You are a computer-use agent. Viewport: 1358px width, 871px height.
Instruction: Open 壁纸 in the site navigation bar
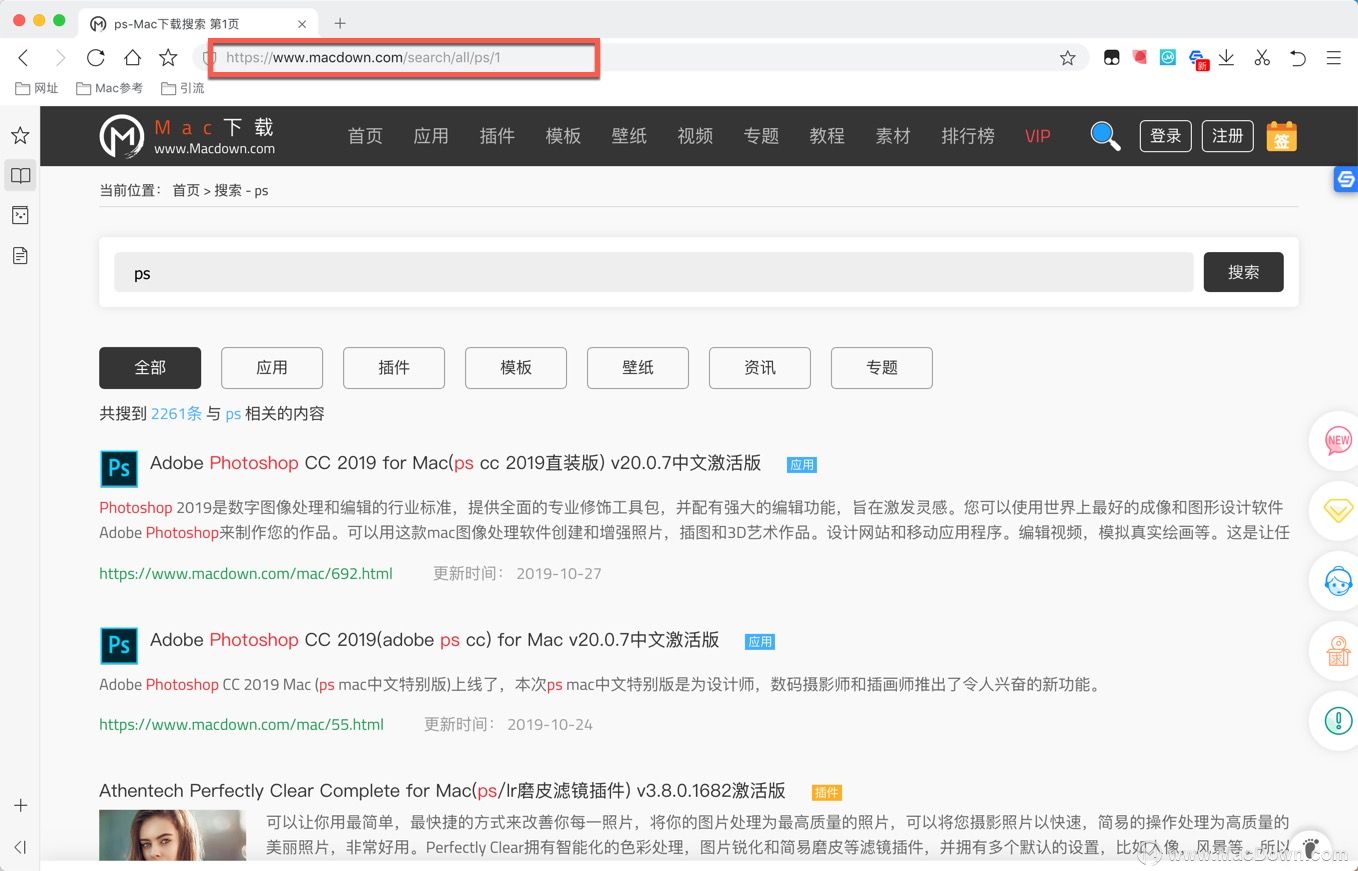[x=629, y=136]
